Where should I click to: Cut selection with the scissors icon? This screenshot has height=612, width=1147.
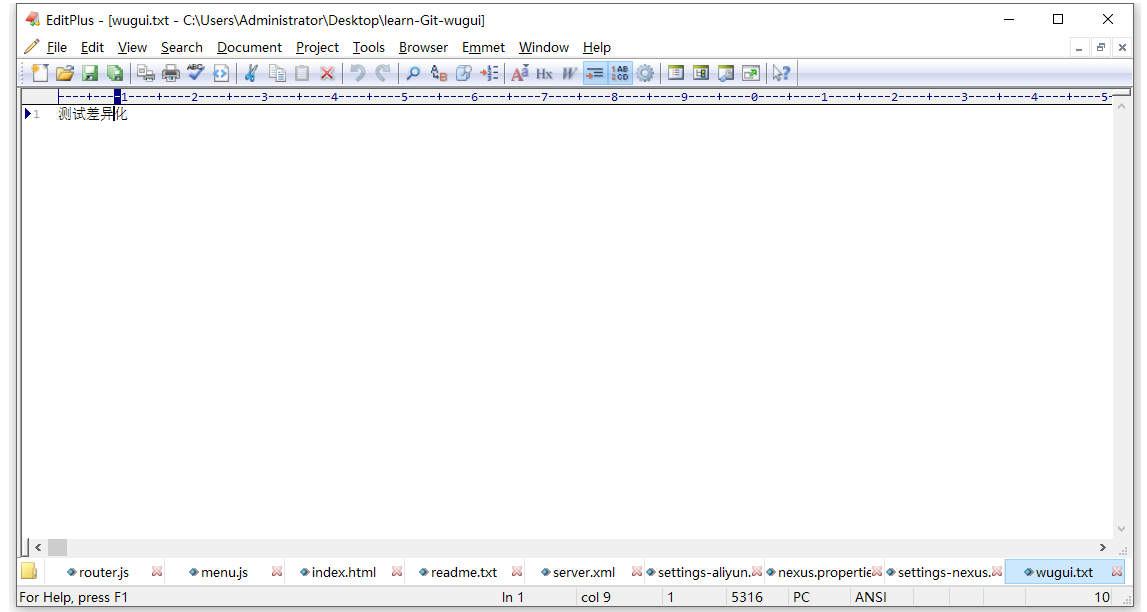tap(251, 73)
